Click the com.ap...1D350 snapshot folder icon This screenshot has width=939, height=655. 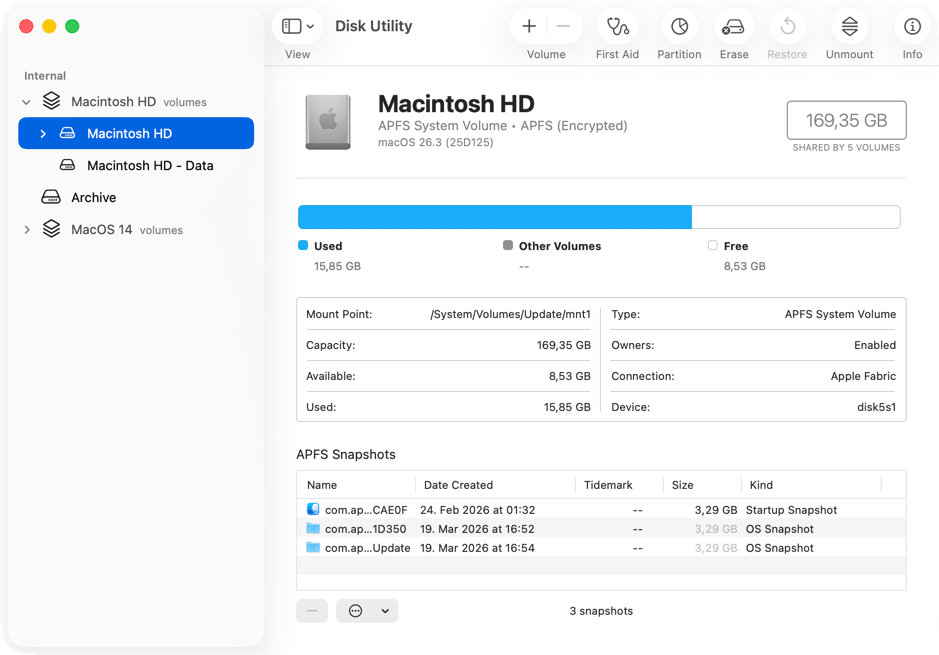coord(313,528)
